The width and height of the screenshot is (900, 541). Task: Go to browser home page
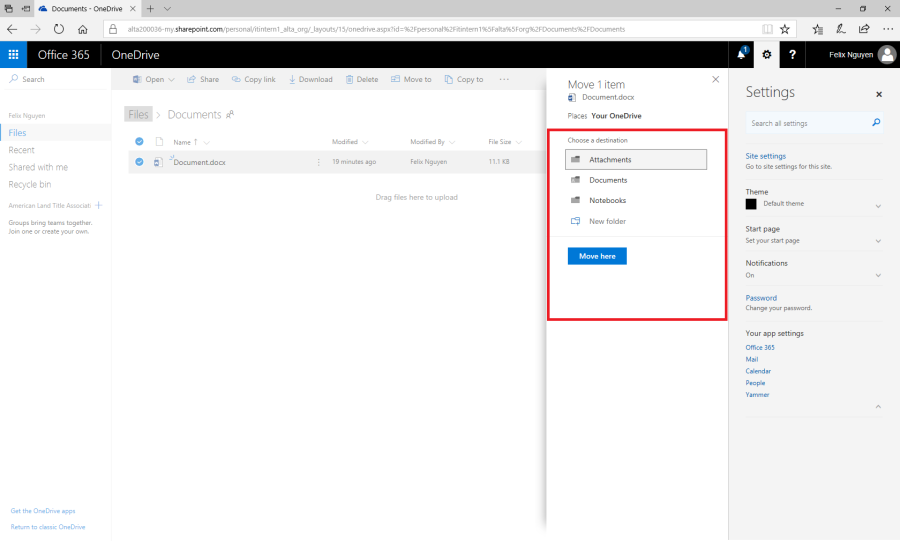coord(83,29)
